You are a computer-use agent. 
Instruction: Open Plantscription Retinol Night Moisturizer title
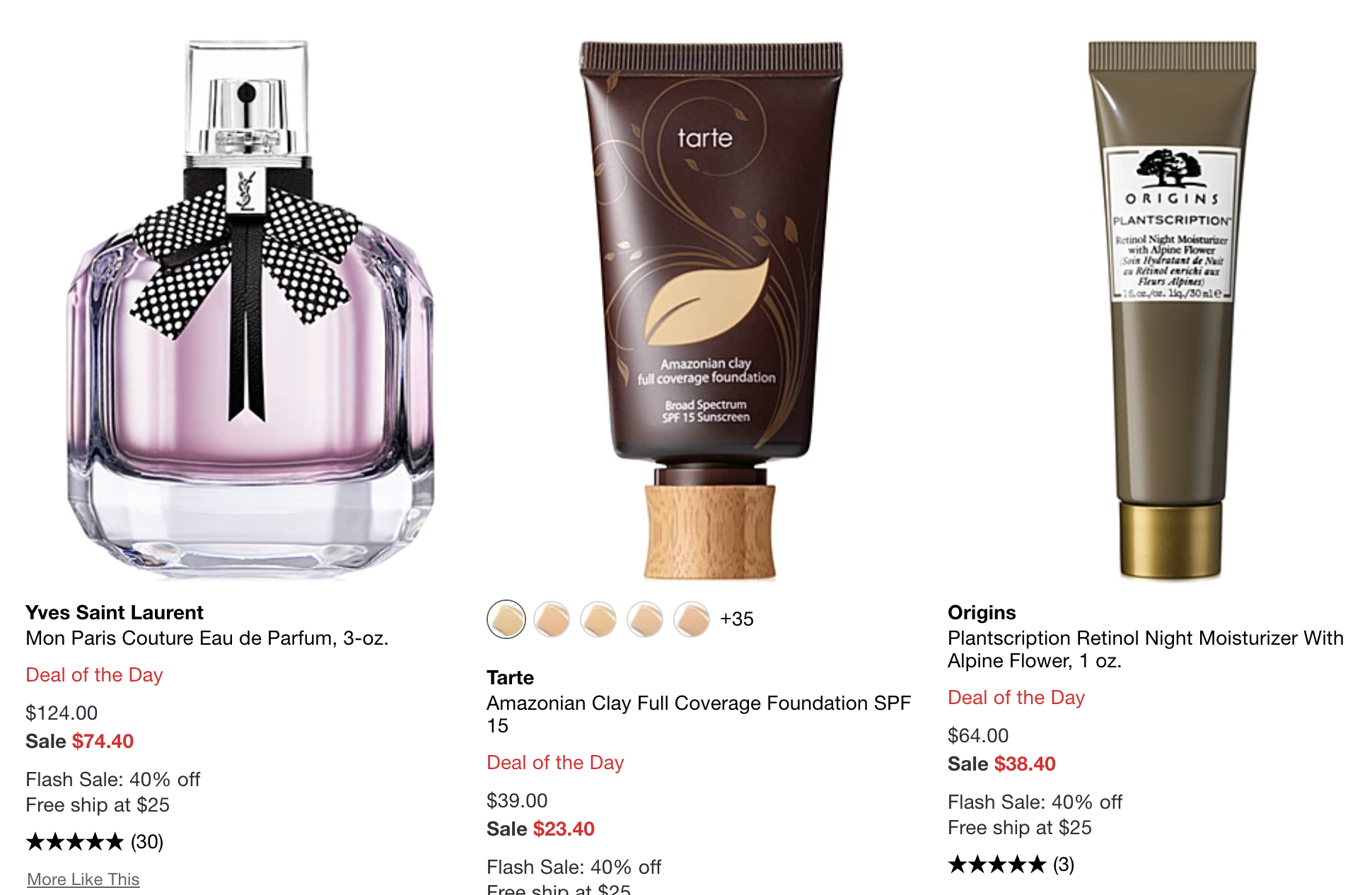[1146, 649]
